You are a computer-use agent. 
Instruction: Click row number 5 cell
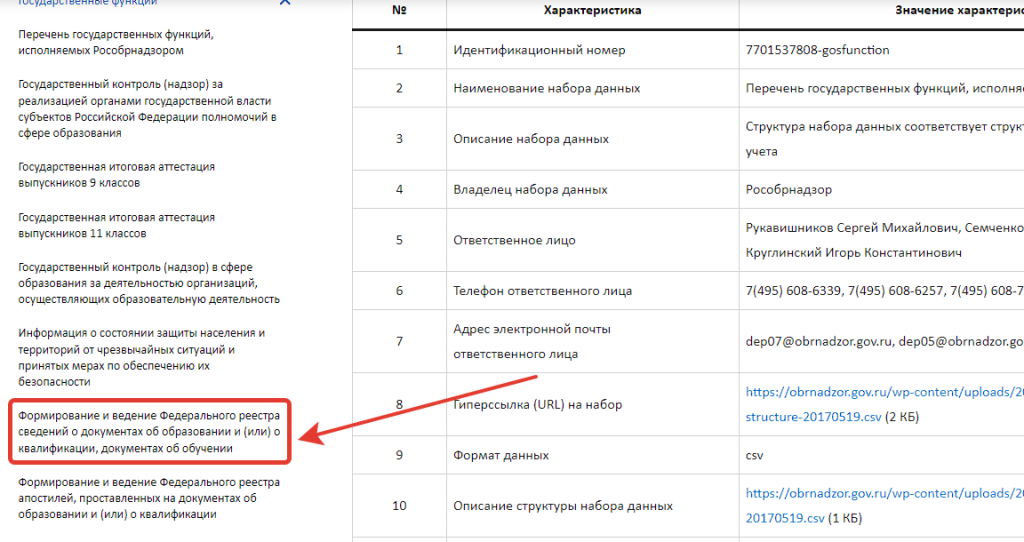click(399, 240)
